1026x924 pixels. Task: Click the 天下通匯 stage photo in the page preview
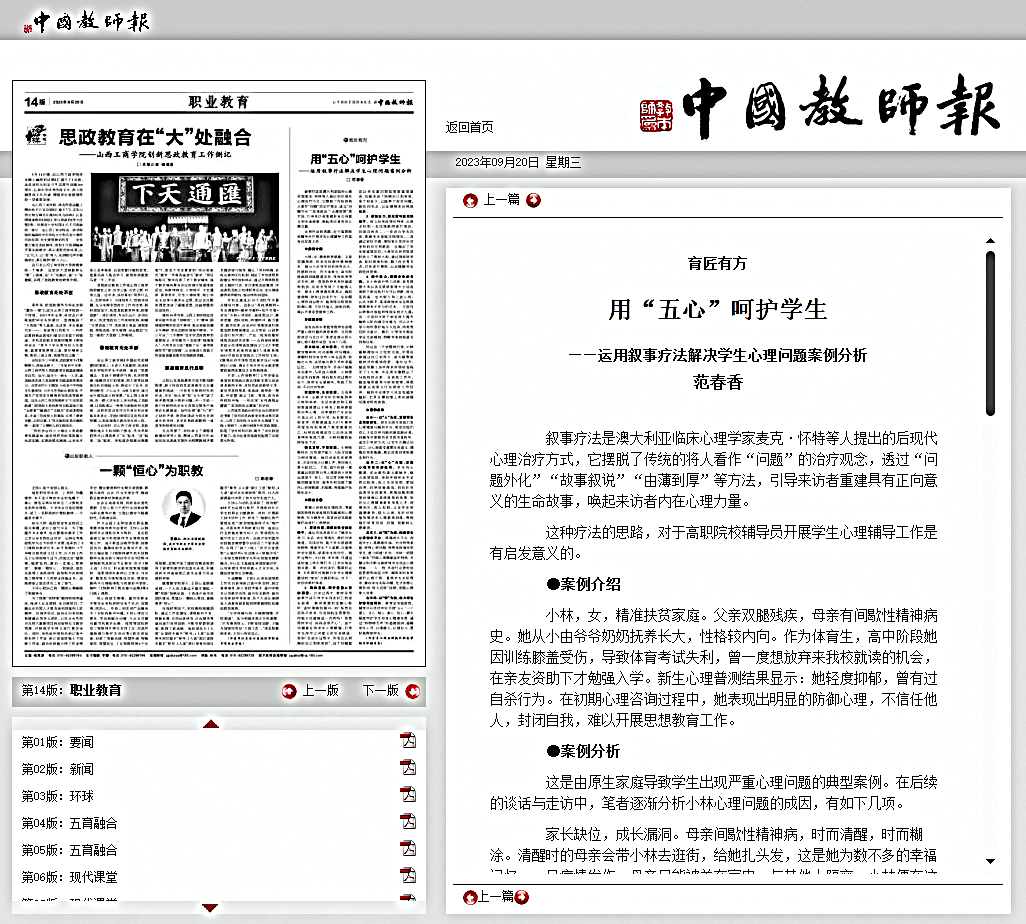[185, 217]
